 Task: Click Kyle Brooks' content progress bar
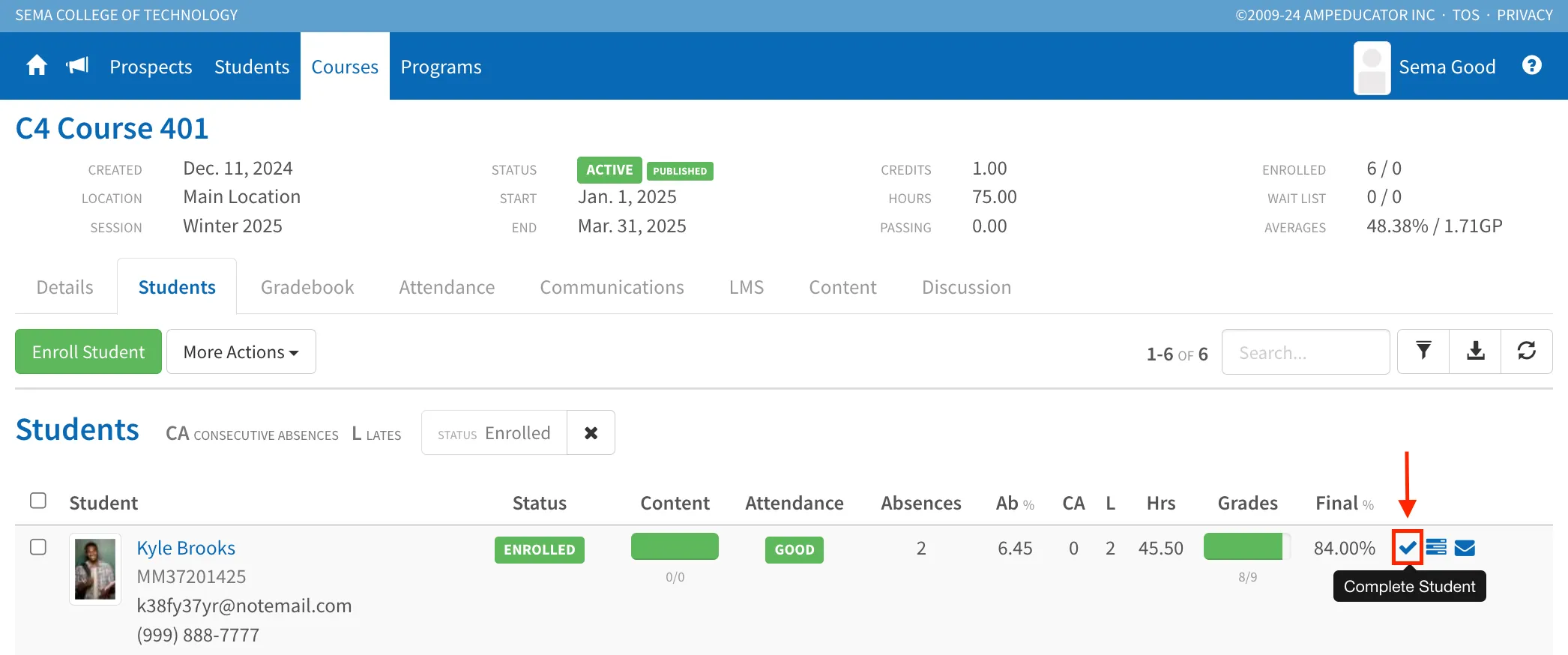[675, 546]
